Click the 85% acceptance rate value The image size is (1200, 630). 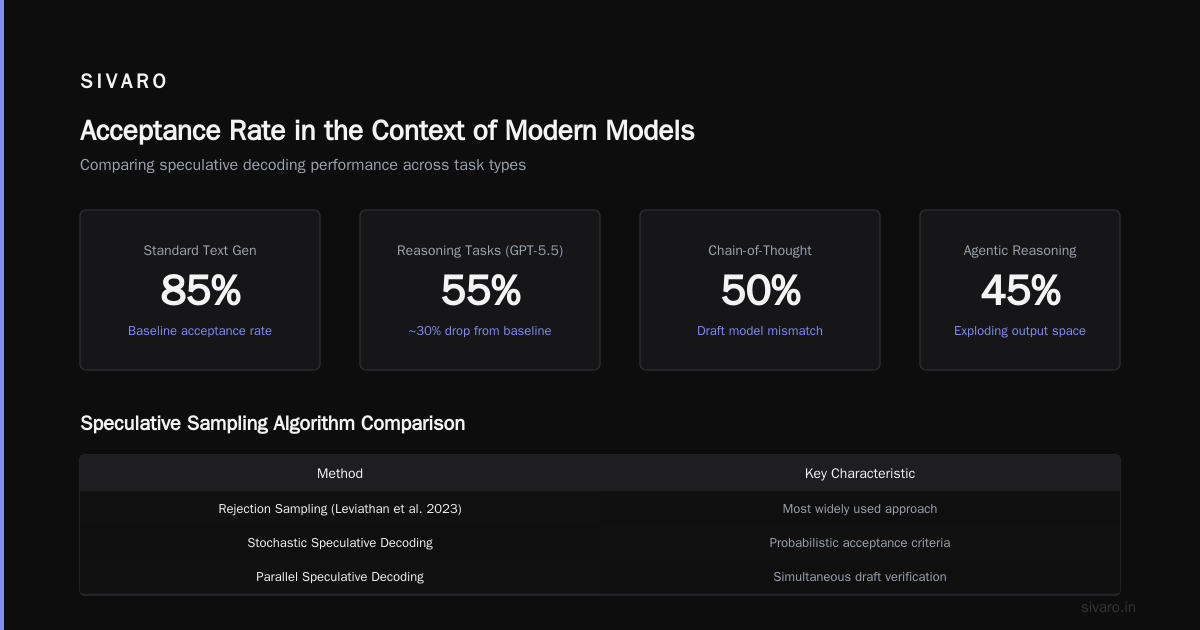click(200, 290)
